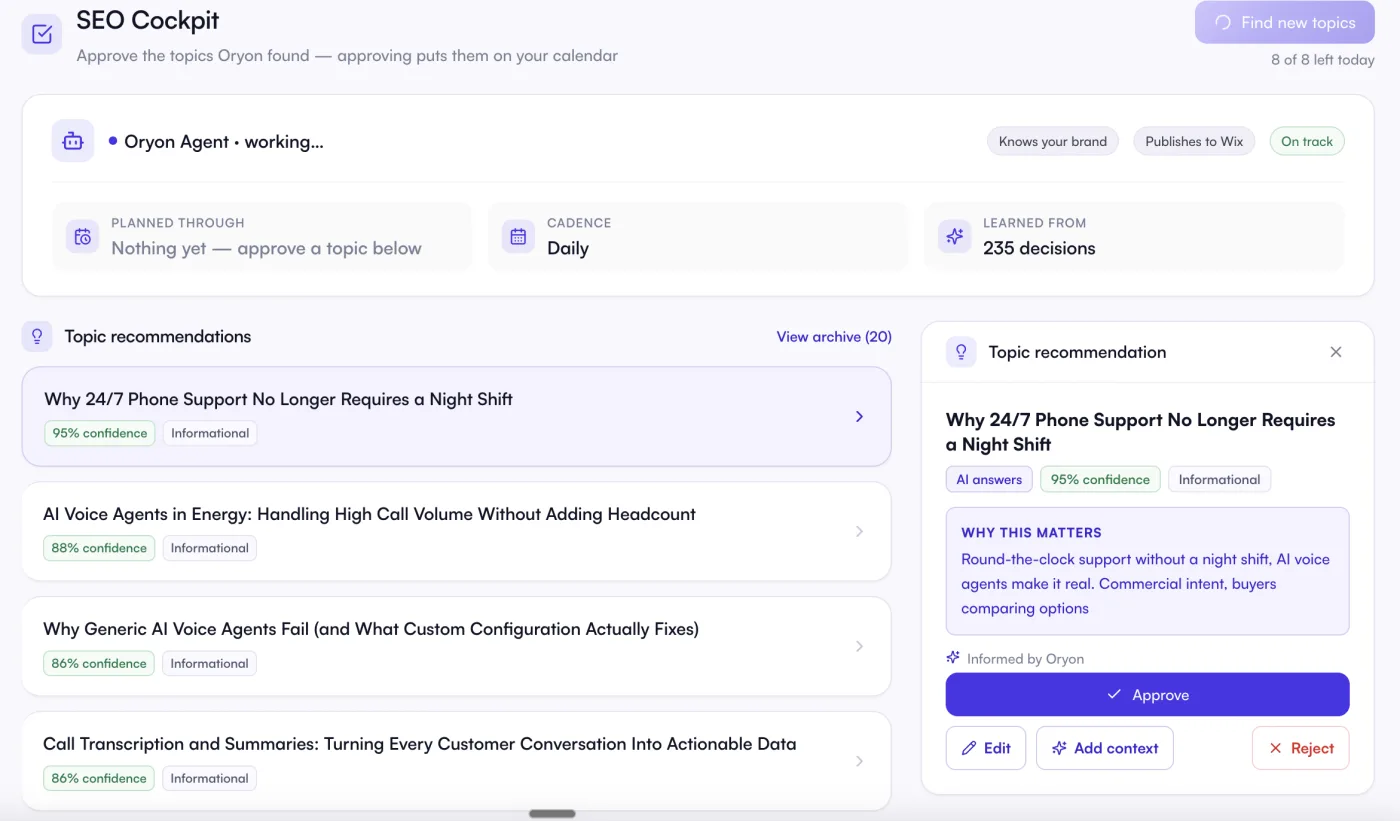Screen dimensions: 1400x821
Task: Click the Find new topics button
Action: [x=1284, y=22]
